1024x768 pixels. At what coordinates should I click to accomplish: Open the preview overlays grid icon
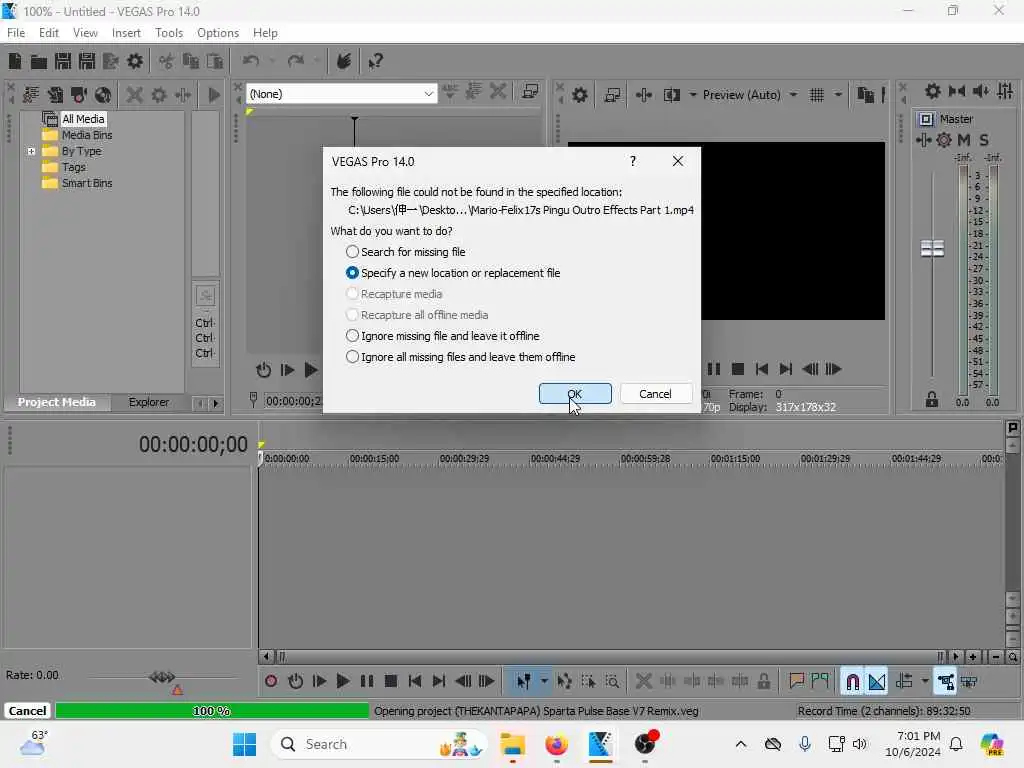[x=816, y=95]
